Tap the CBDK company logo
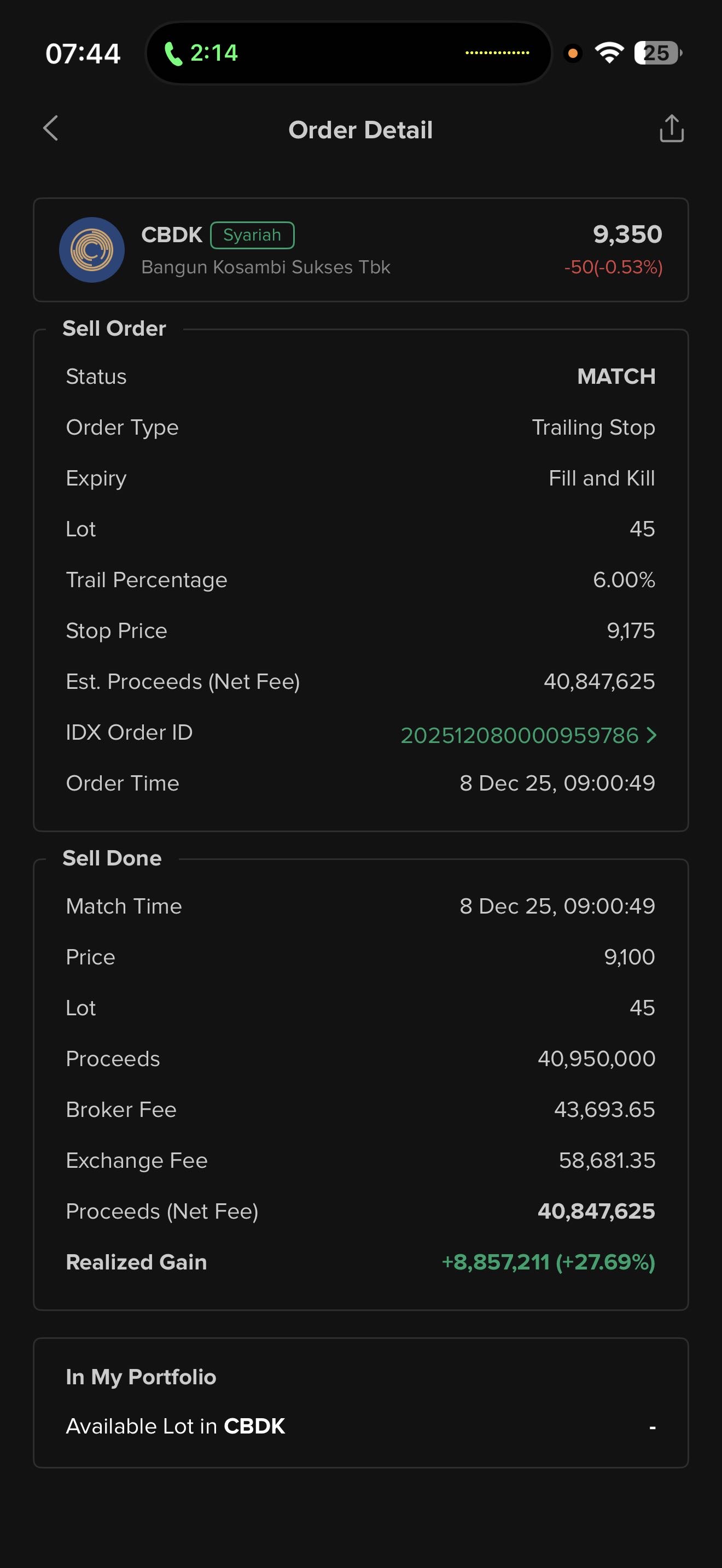This screenshot has height=1568, width=722. 92,249
